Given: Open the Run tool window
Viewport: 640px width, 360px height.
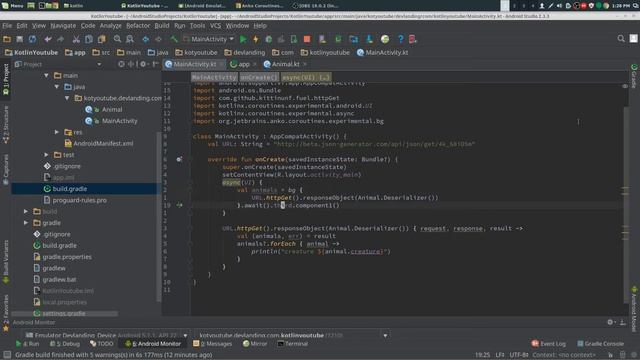Looking at the screenshot, I should coord(27,344).
